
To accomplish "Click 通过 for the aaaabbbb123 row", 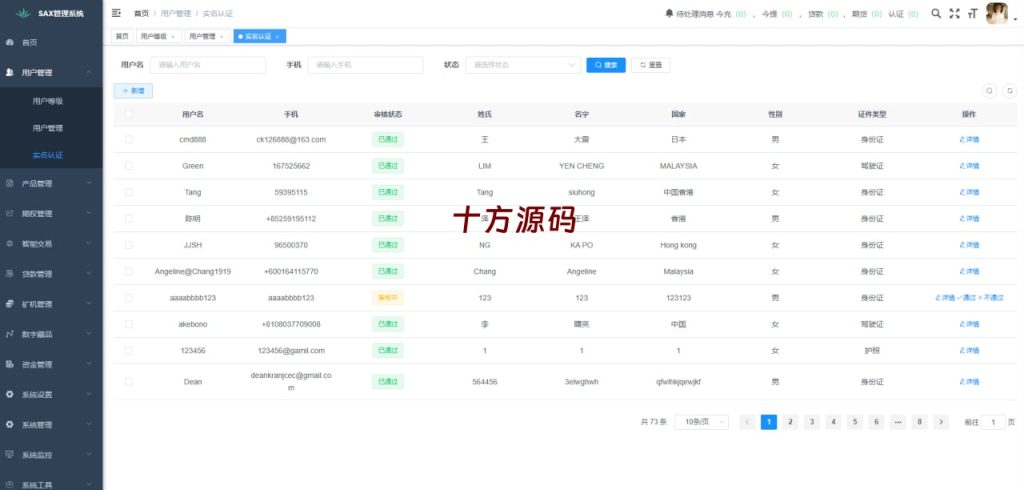I will click(x=966, y=297).
